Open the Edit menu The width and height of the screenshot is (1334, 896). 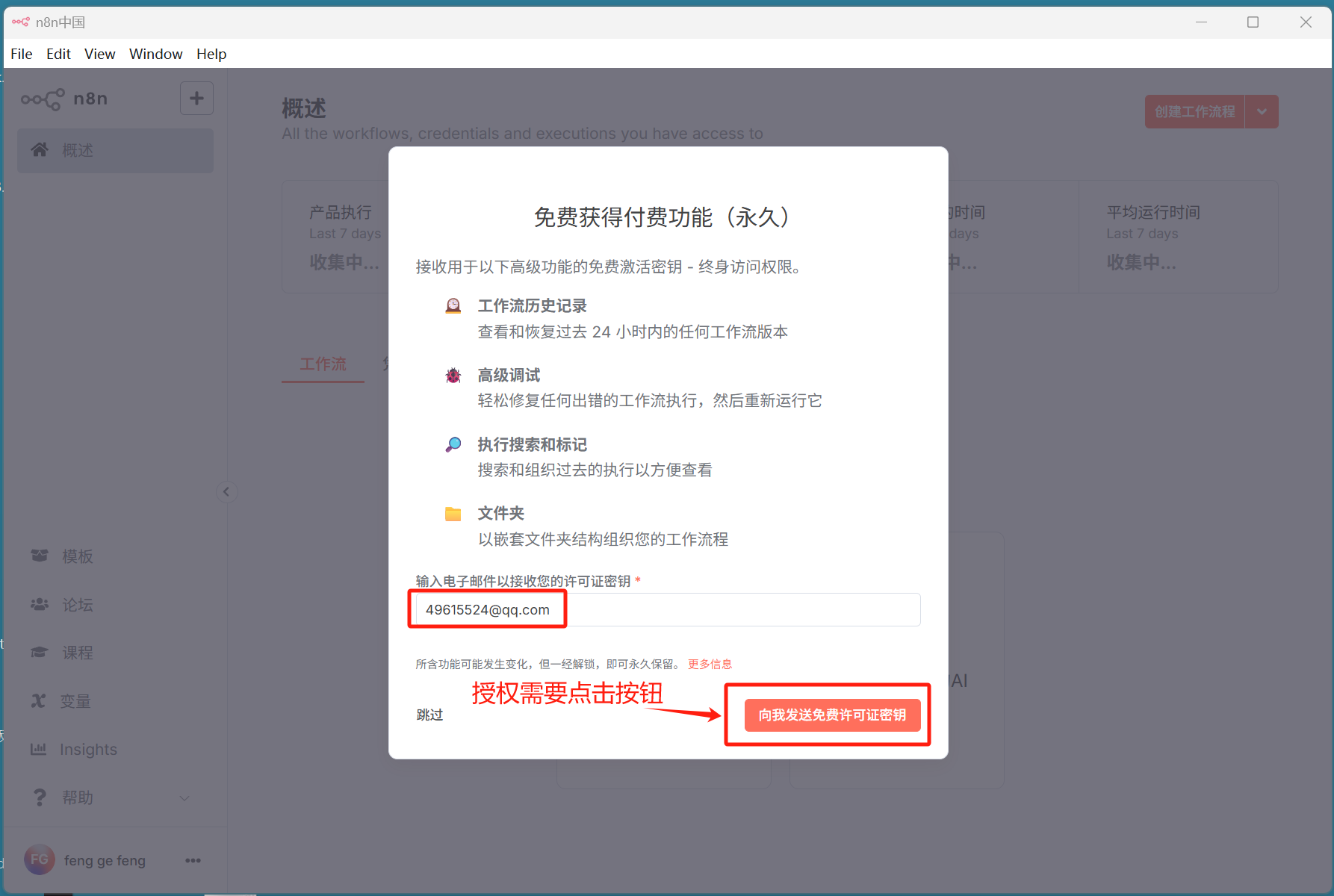58,54
